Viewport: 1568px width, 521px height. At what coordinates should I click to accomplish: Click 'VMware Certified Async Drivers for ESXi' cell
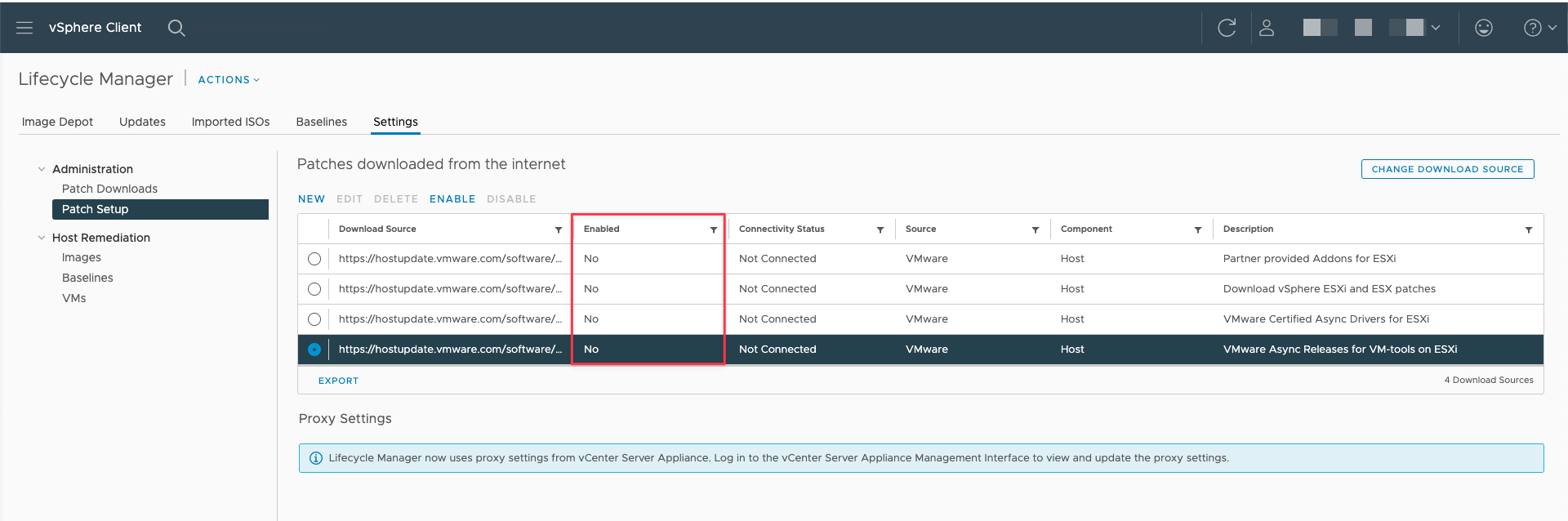[1325, 319]
